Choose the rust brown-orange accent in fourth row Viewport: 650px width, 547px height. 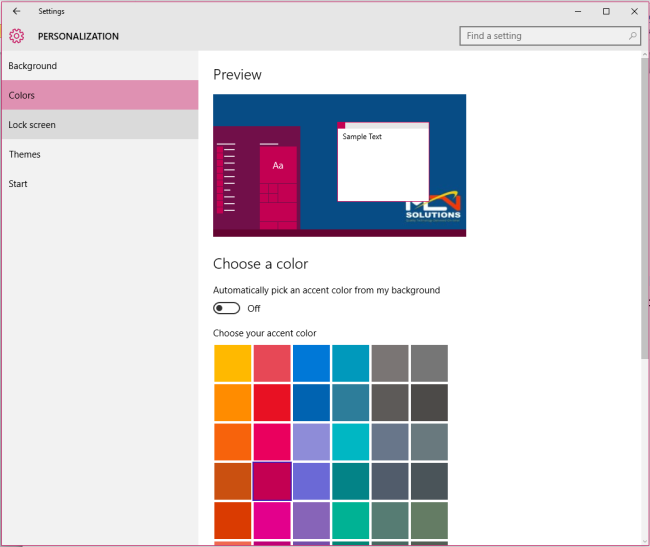click(x=233, y=481)
